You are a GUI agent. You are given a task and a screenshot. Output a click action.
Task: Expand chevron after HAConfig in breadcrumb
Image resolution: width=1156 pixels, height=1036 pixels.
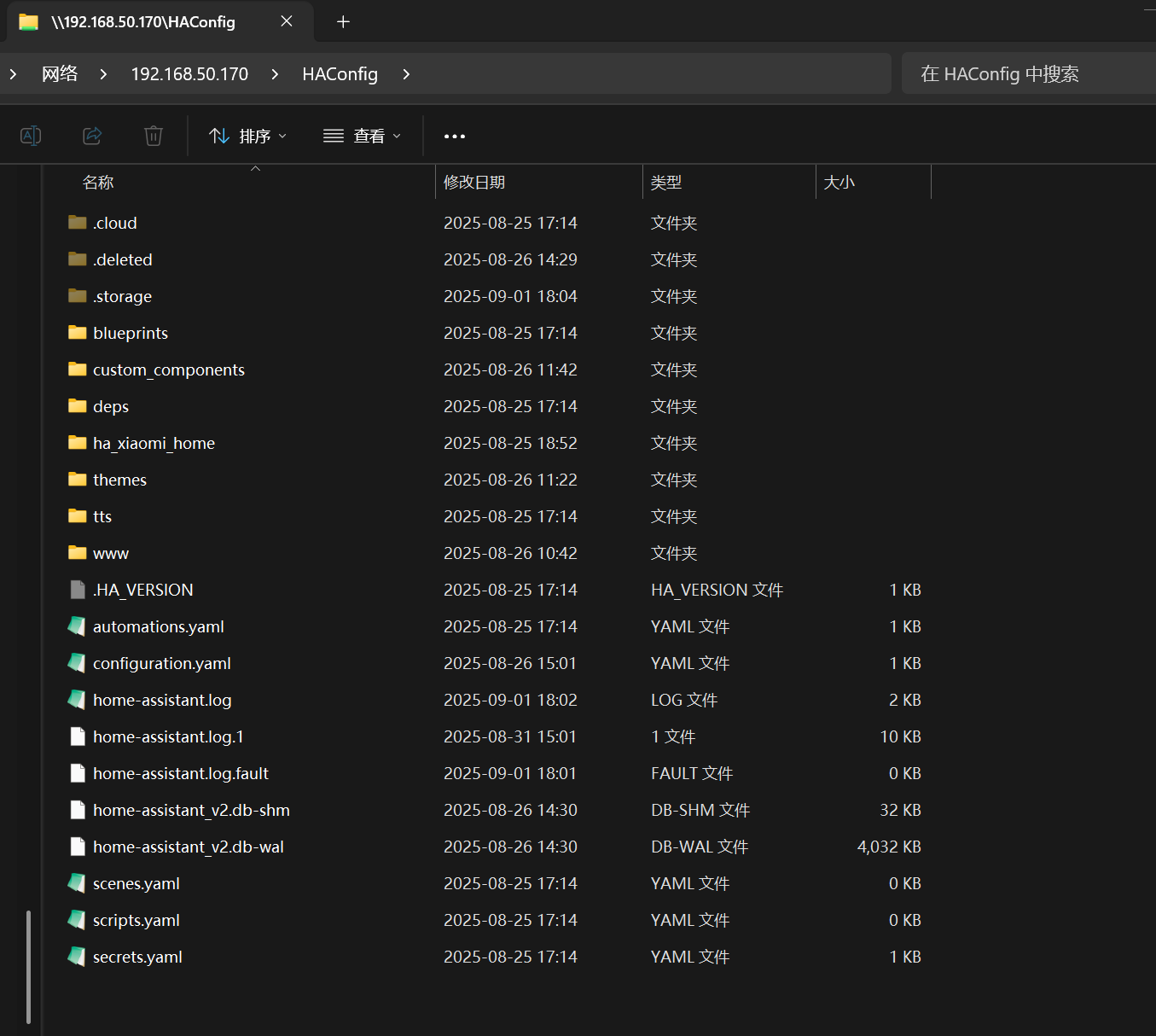coord(406,74)
